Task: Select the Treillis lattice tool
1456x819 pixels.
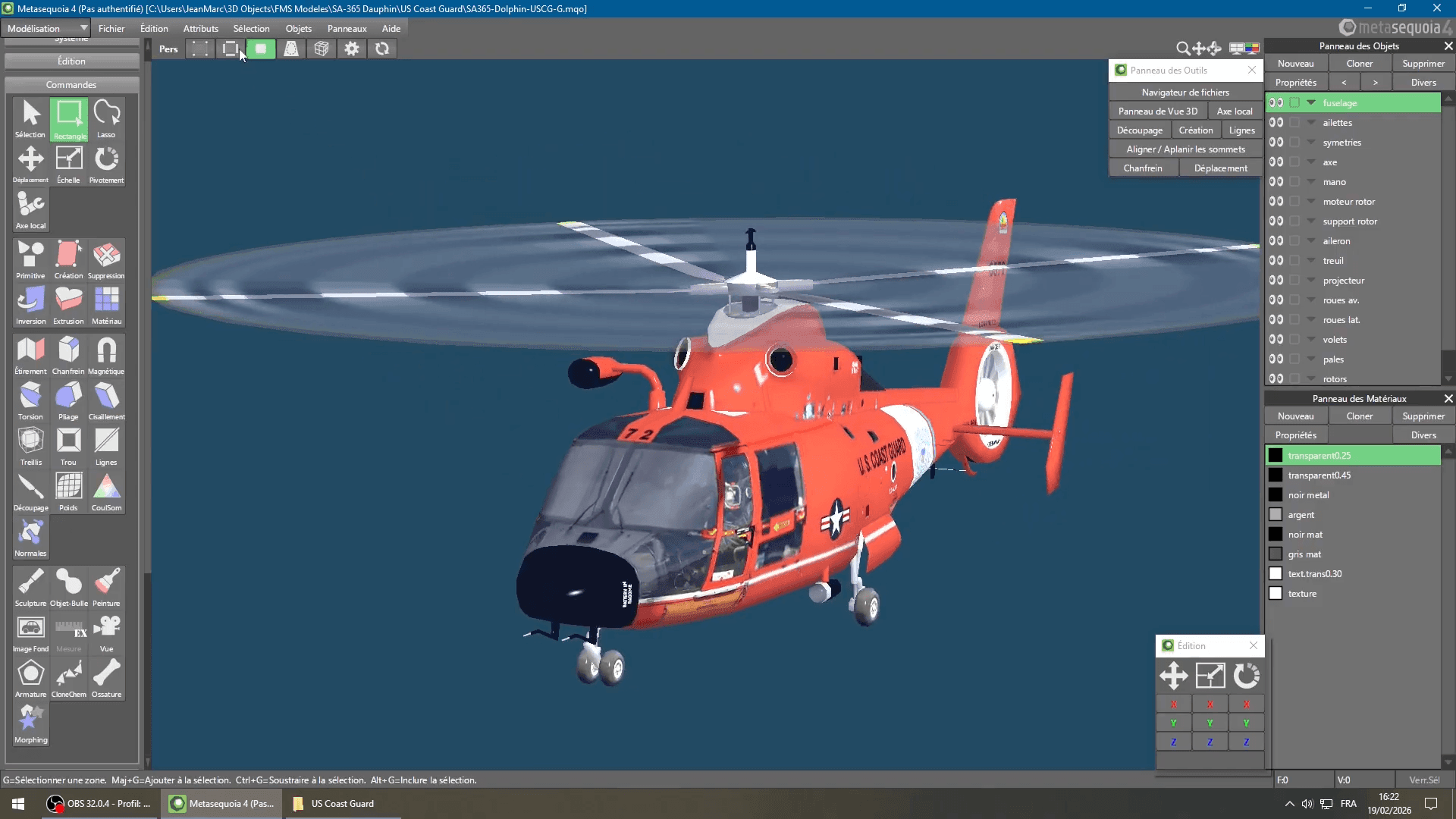Action: tap(31, 447)
